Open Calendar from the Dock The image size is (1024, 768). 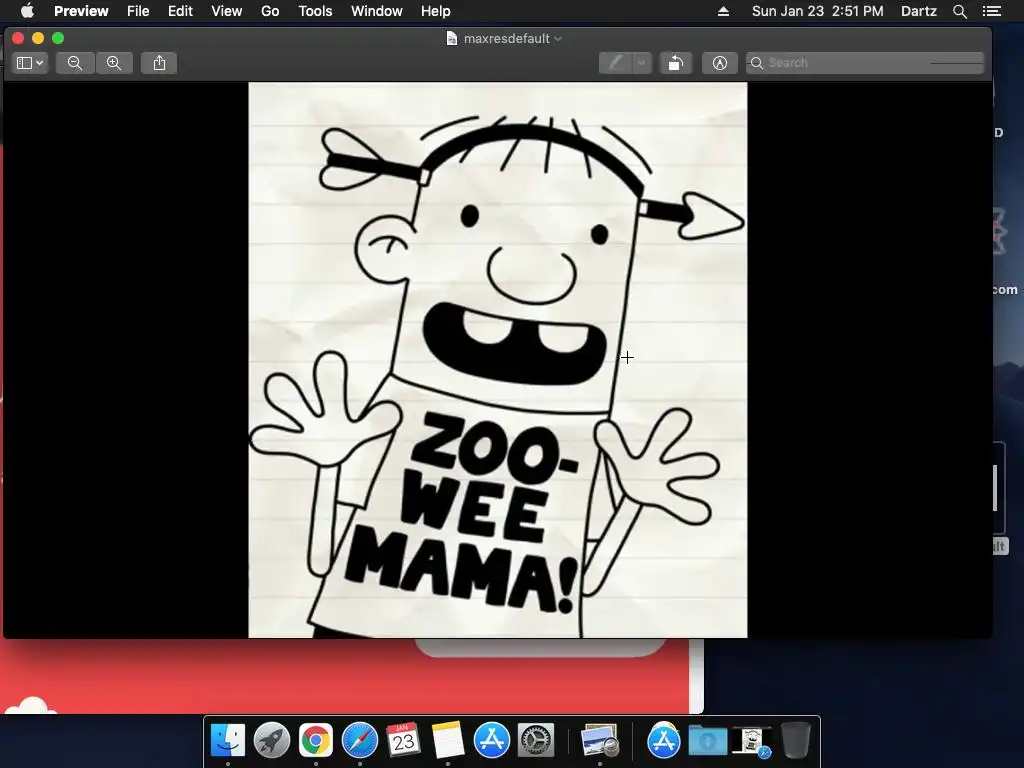click(404, 741)
